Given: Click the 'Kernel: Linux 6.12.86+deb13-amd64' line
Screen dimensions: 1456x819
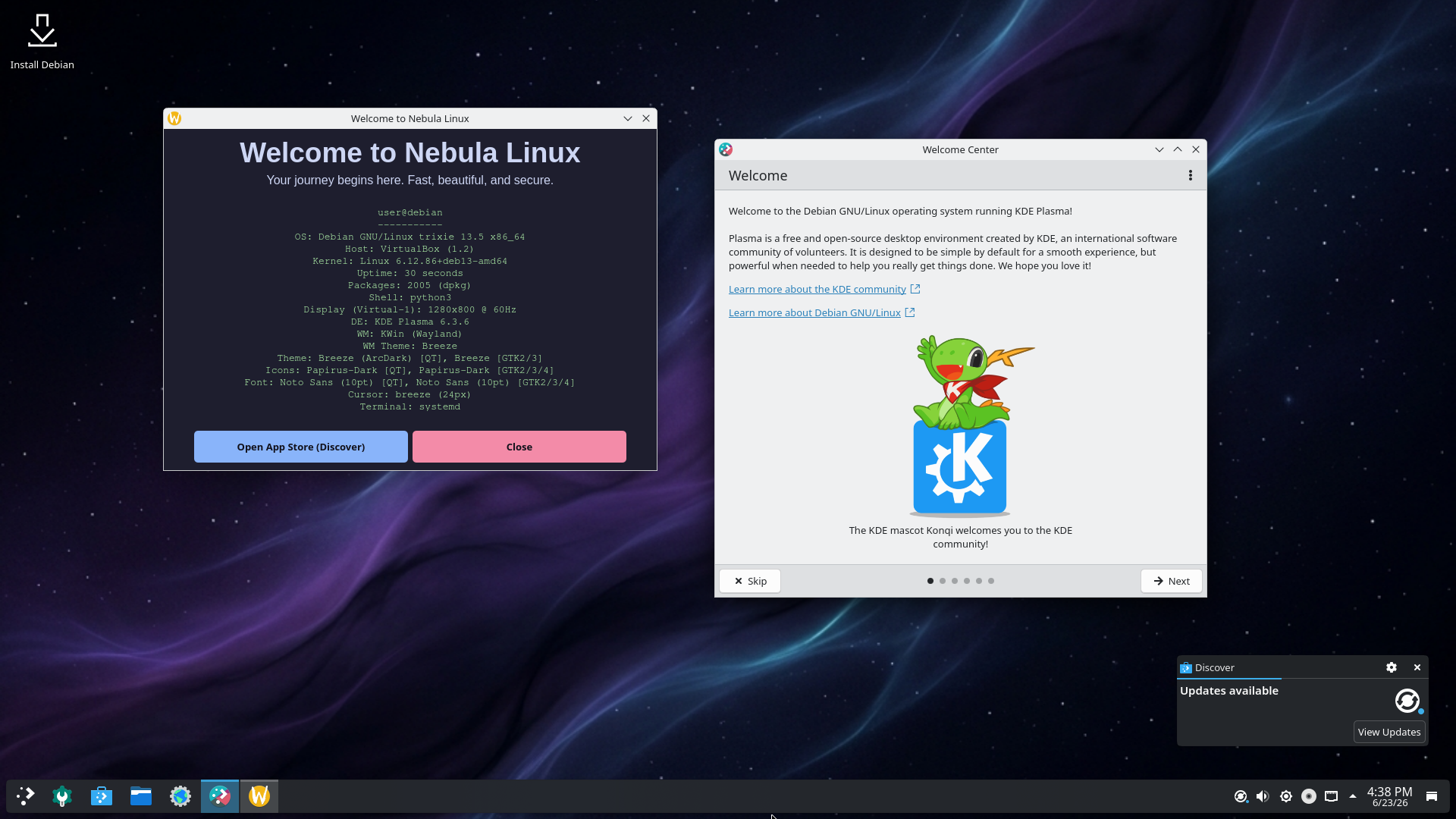Looking at the screenshot, I should click(x=409, y=261).
